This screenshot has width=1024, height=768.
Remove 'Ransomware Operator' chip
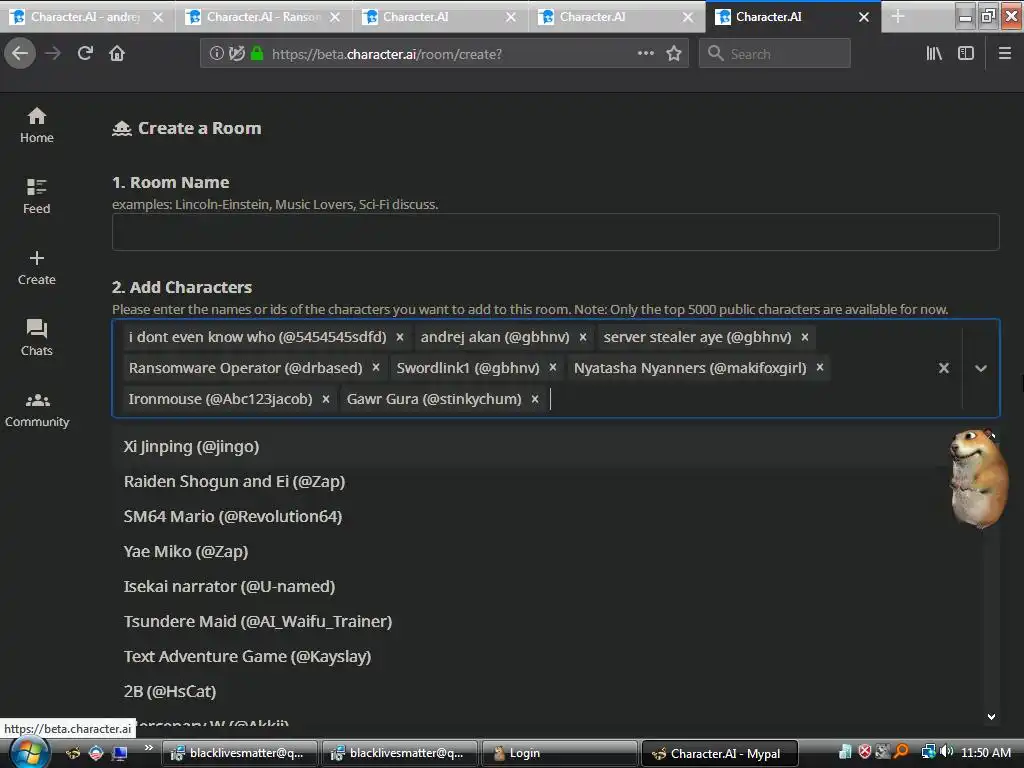point(376,368)
